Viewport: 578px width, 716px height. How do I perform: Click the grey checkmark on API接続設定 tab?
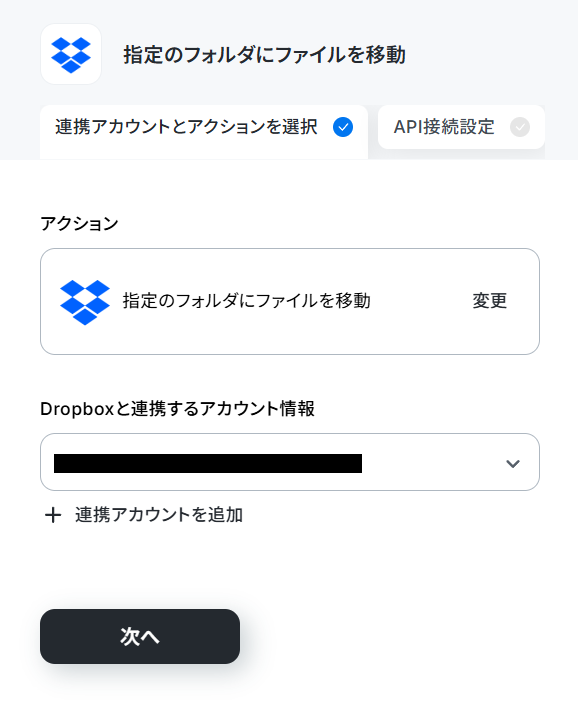[x=520, y=127]
